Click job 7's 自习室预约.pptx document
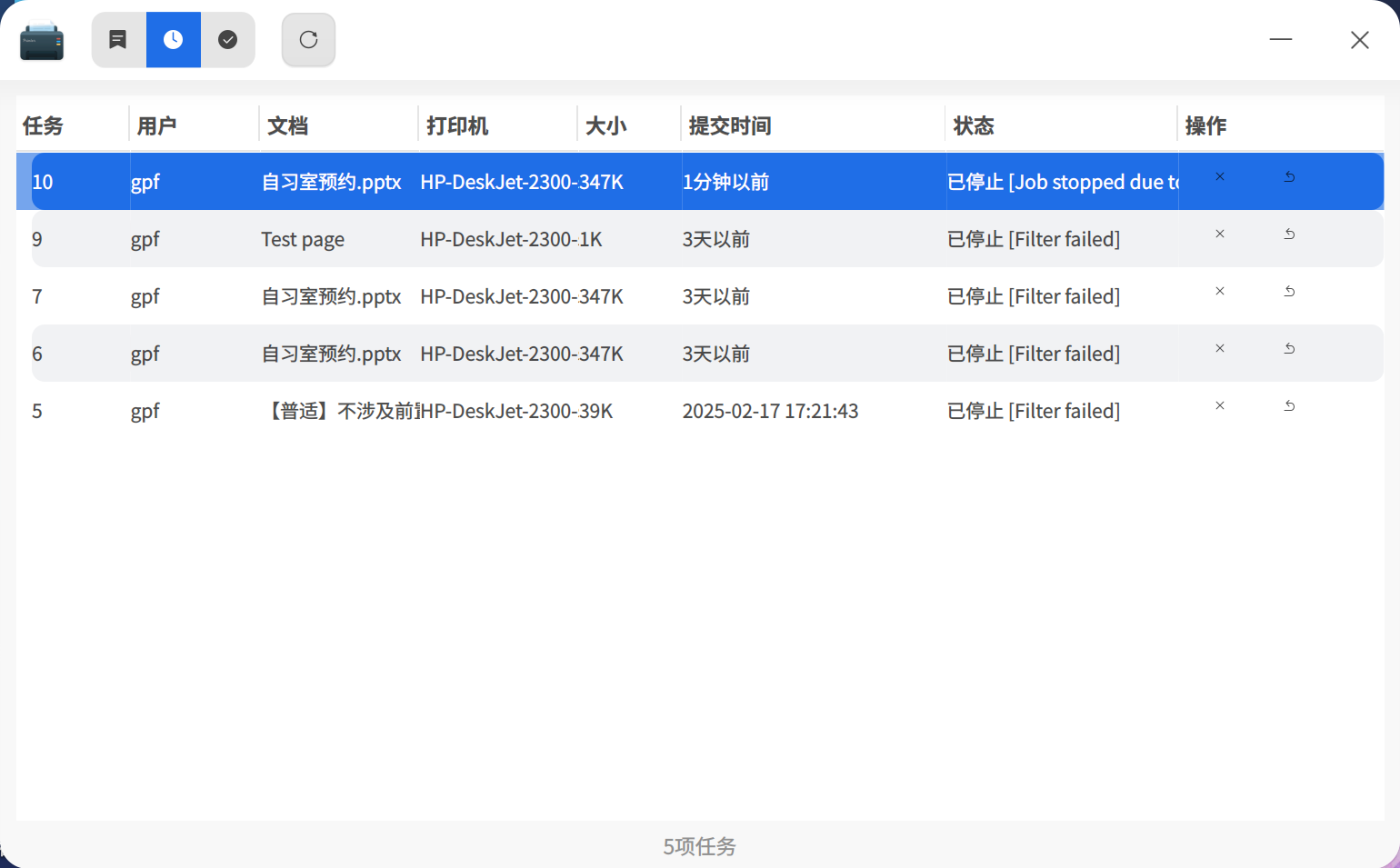Viewport: 1400px width, 868px height. point(331,296)
